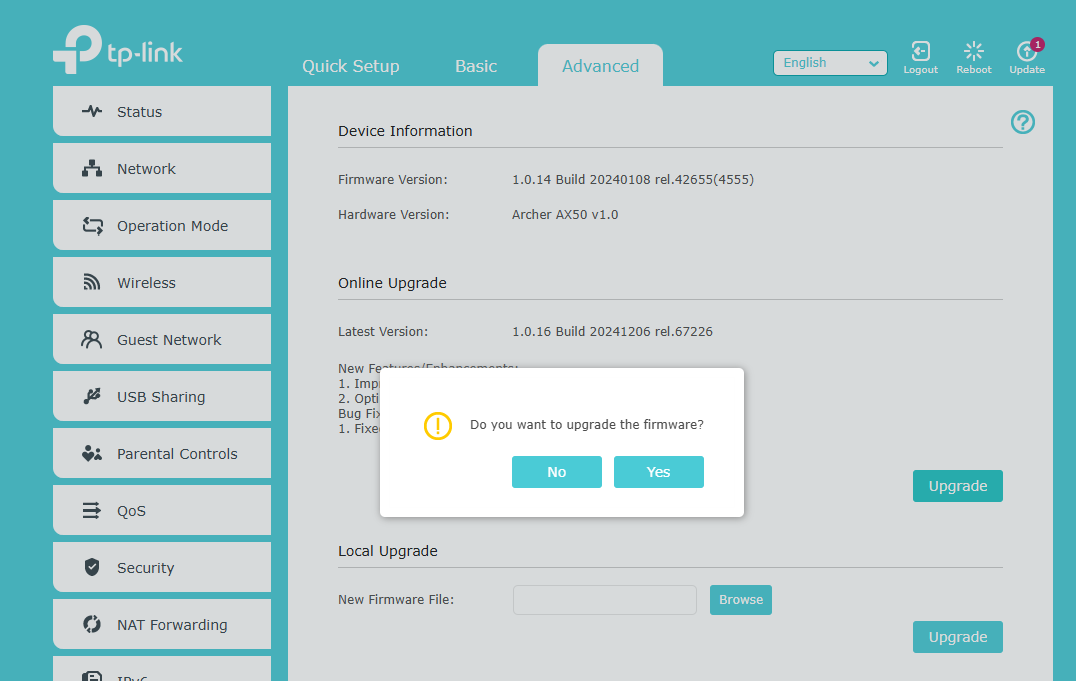
Task: Expand the English language dropdown
Action: (830, 63)
